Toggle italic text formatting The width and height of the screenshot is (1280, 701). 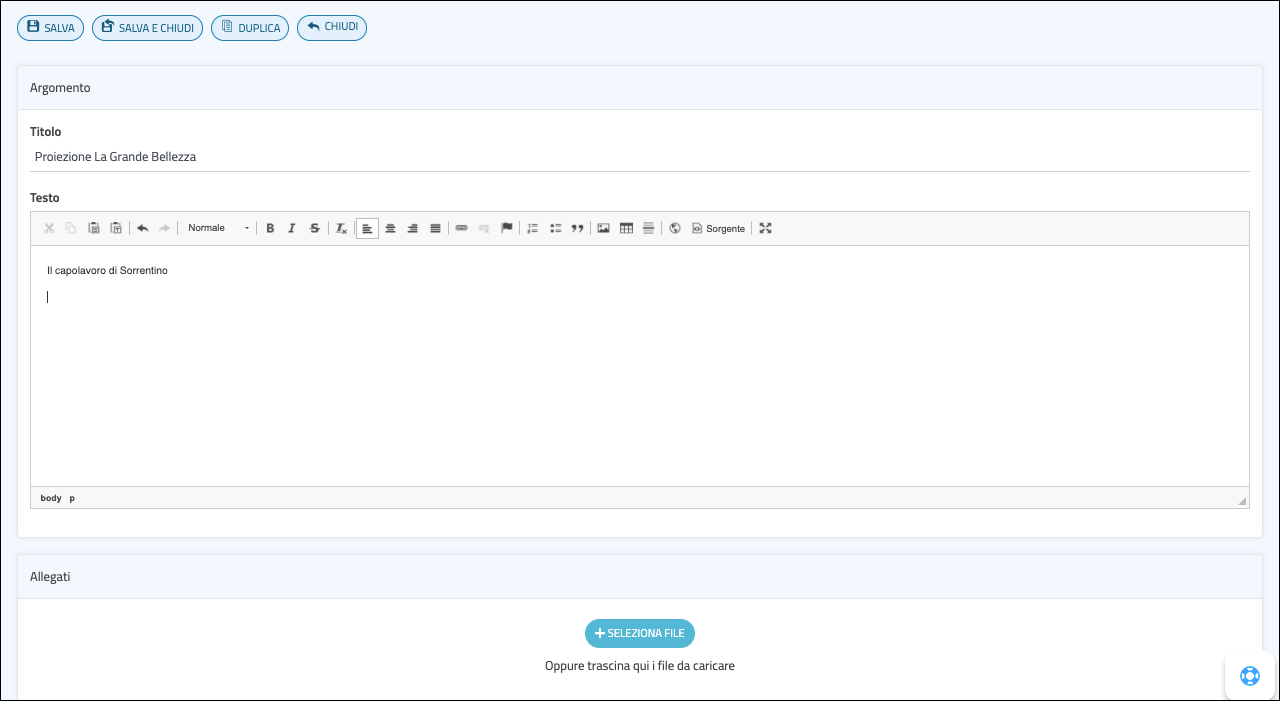292,228
